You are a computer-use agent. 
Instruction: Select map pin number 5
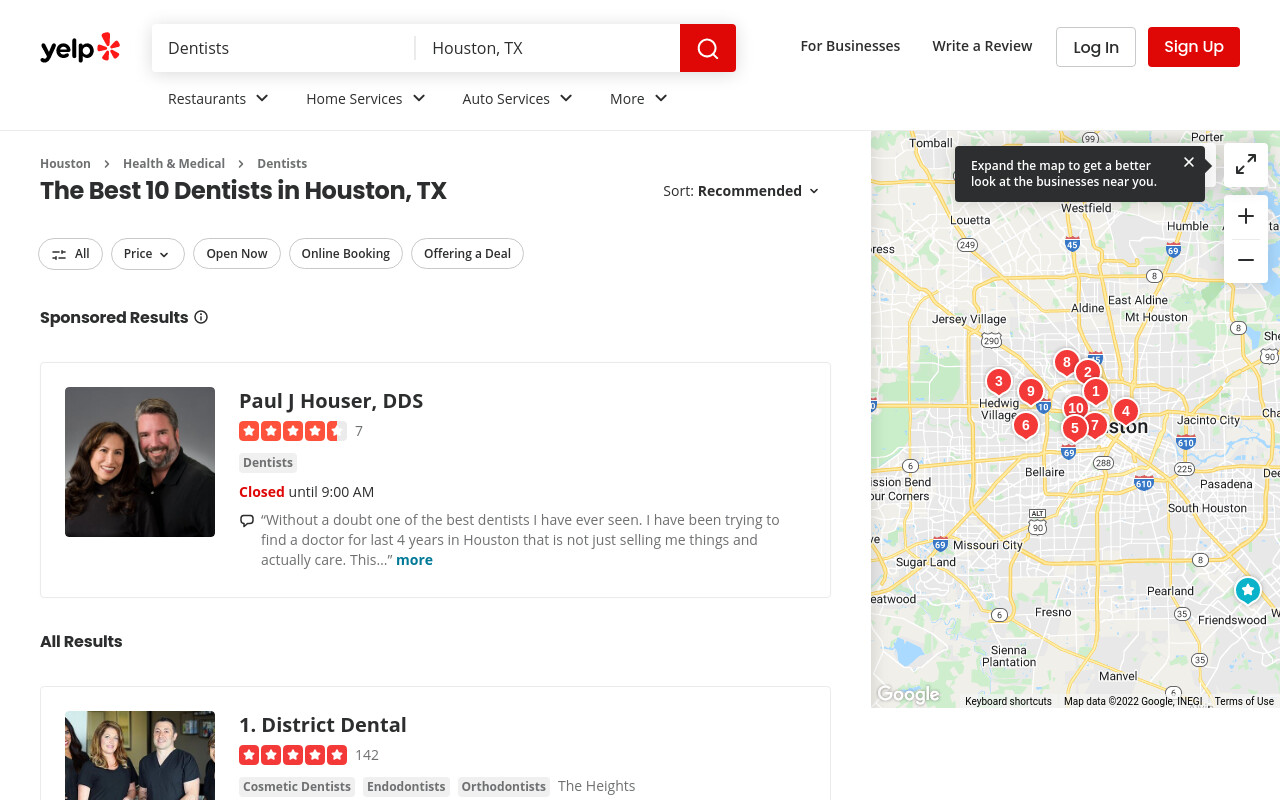[1074, 428]
